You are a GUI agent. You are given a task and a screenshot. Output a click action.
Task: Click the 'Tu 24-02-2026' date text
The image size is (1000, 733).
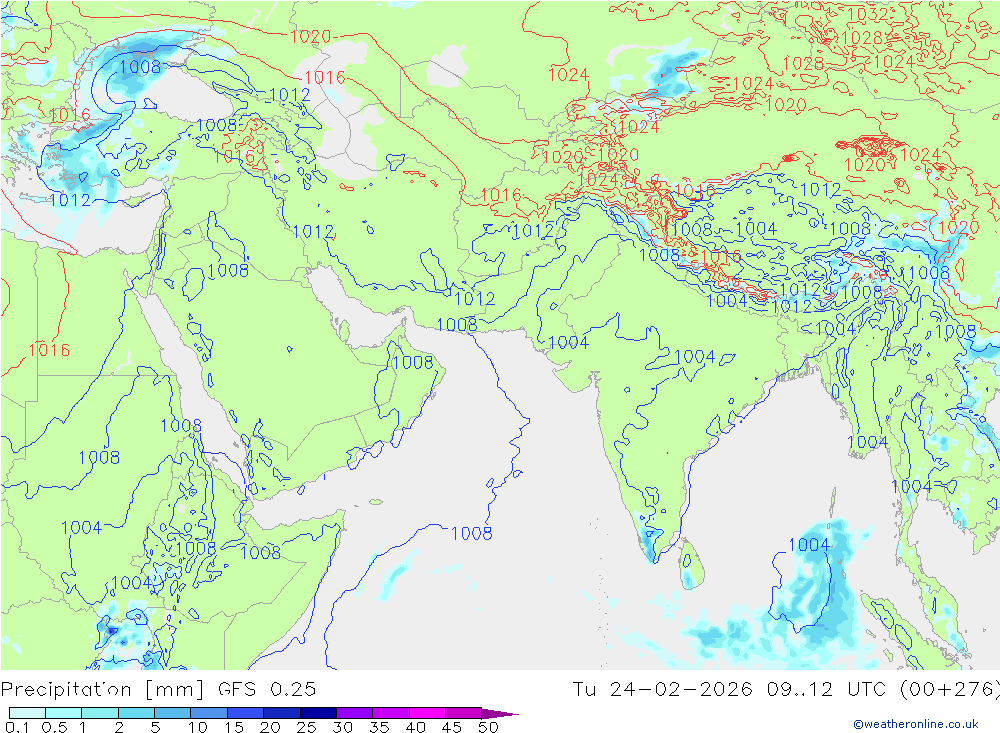click(x=663, y=689)
